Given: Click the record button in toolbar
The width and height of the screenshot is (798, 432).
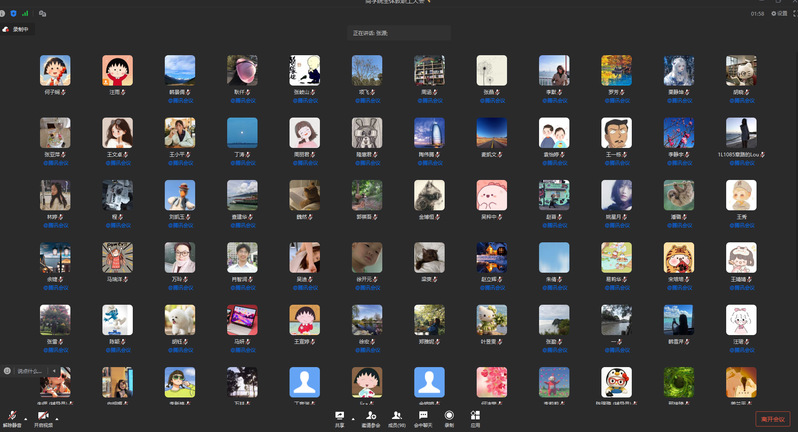Looking at the screenshot, I should tap(449, 416).
